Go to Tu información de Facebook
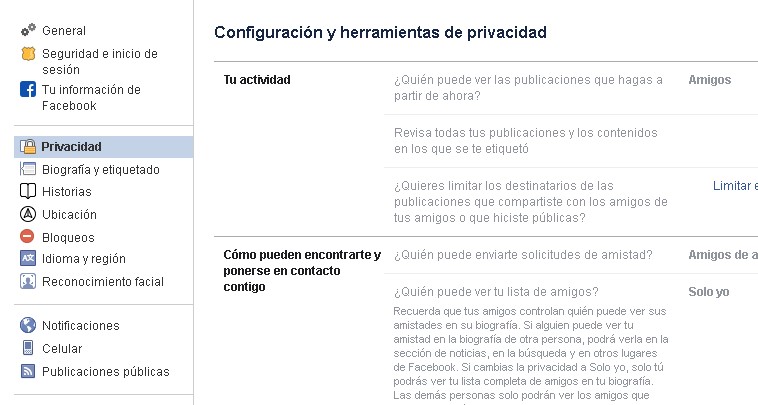This screenshot has height=405, width=758. click(x=91, y=97)
